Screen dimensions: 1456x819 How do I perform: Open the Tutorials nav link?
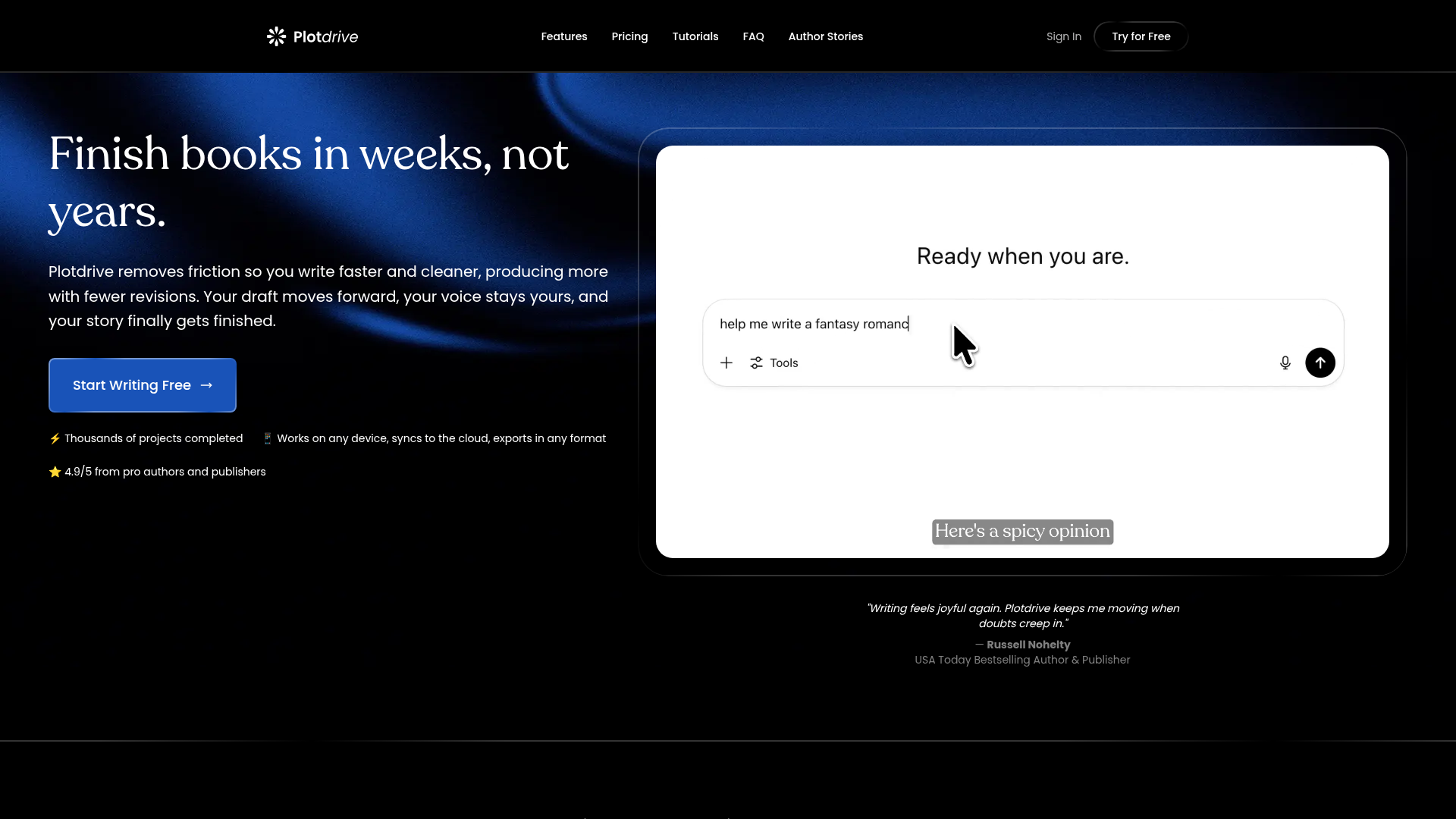[695, 36]
